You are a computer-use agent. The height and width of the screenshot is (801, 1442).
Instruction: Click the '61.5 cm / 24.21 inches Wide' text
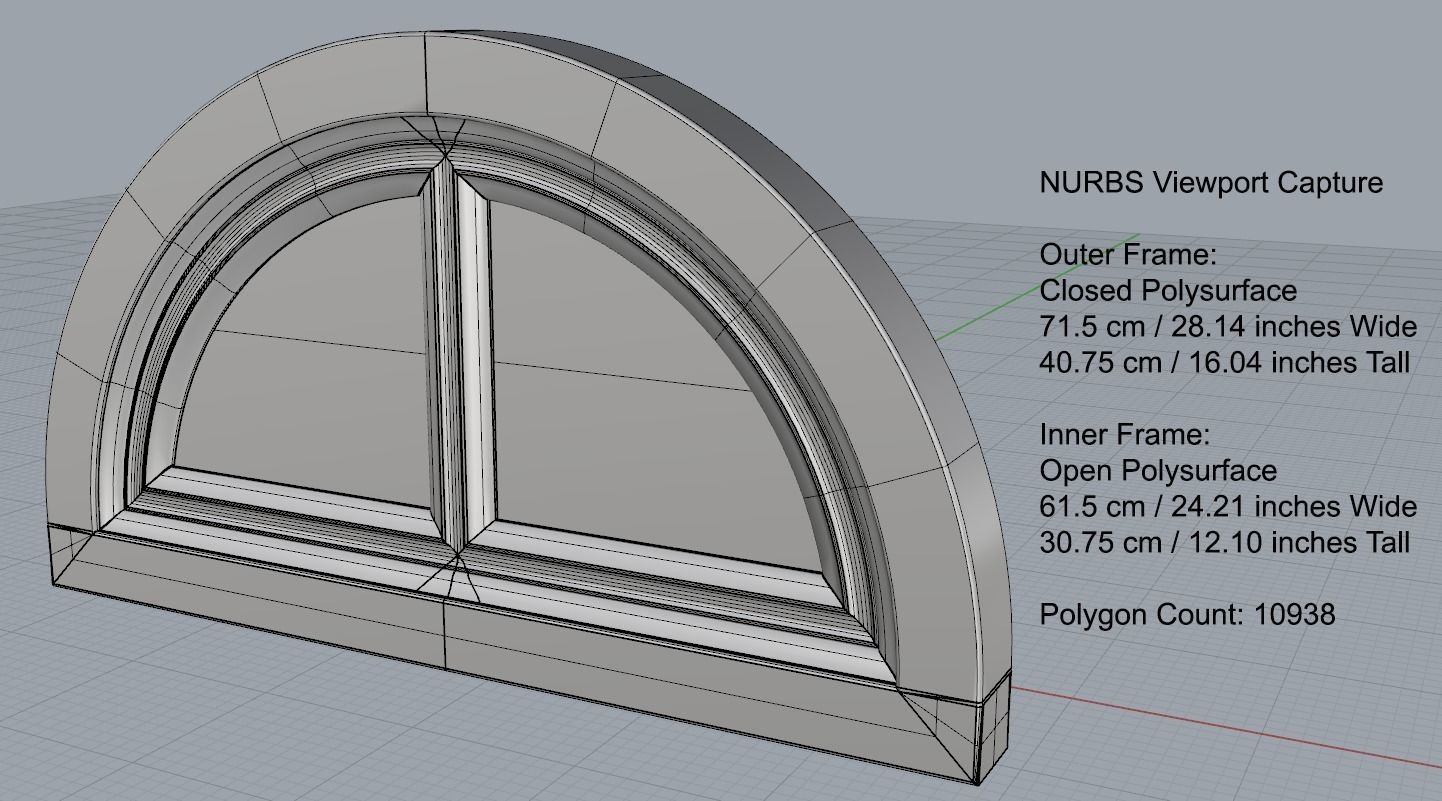(1228, 507)
